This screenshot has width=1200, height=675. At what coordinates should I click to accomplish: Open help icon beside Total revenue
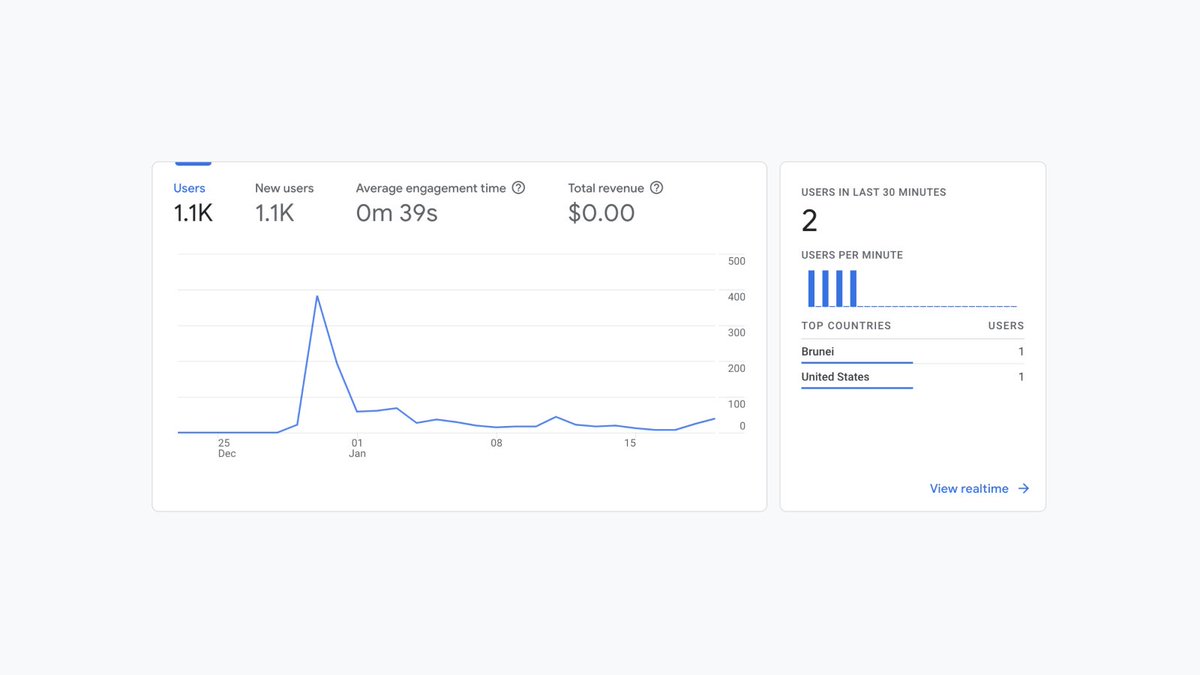(x=656, y=188)
